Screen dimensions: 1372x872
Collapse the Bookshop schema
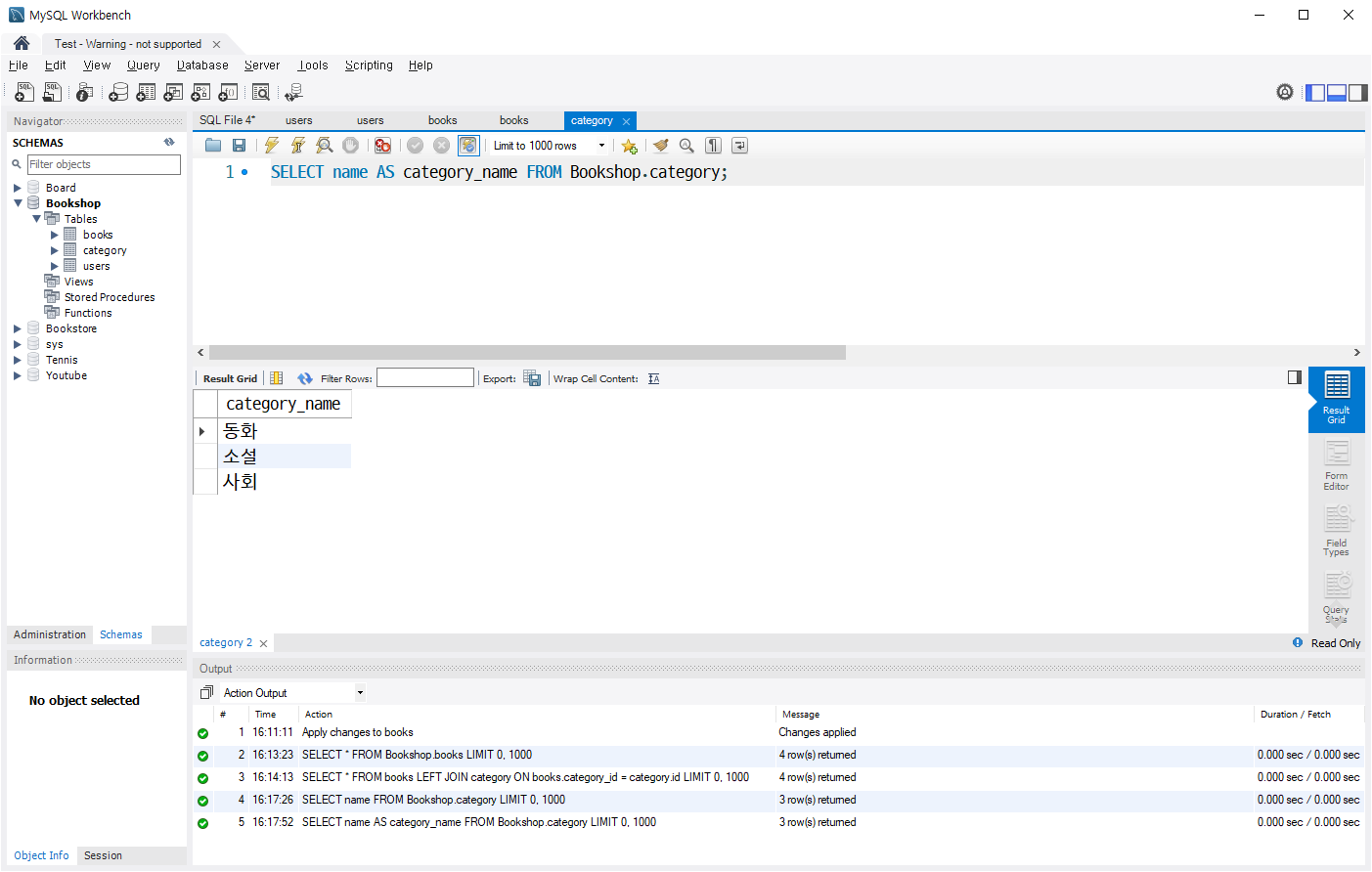(x=18, y=203)
